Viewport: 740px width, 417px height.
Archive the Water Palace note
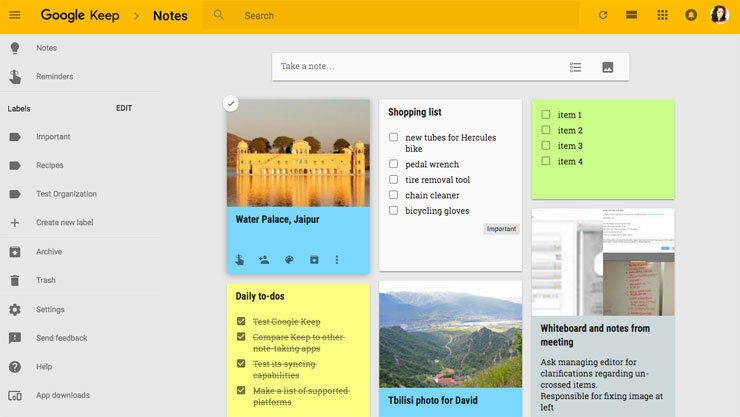tap(314, 259)
